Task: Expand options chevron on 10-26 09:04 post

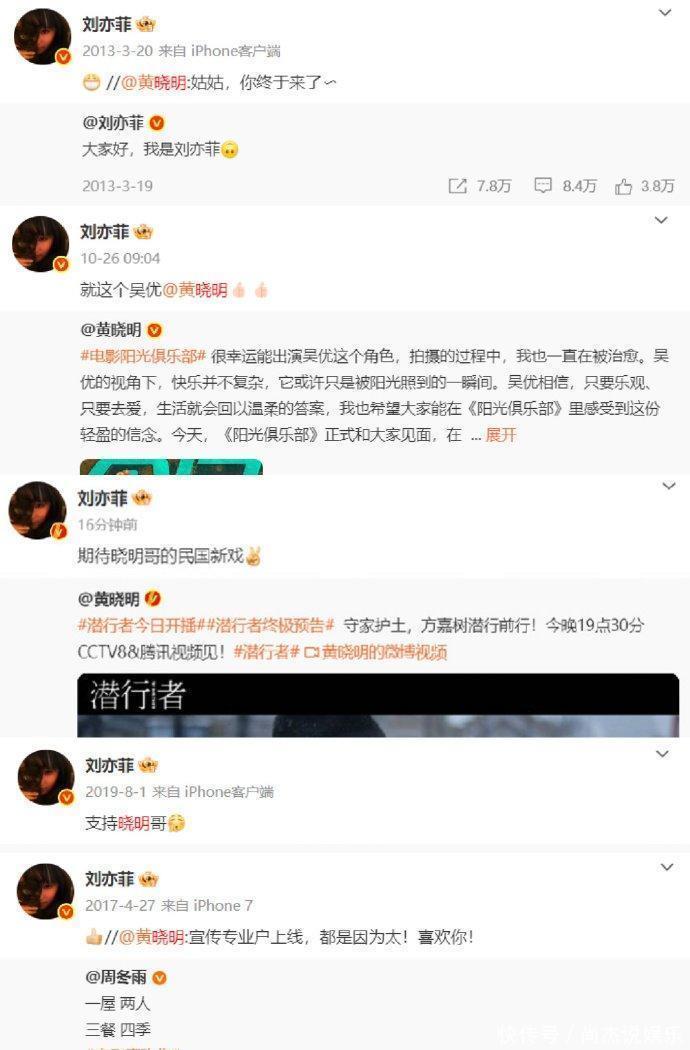Action: pyautogui.click(x=661, y=220)
